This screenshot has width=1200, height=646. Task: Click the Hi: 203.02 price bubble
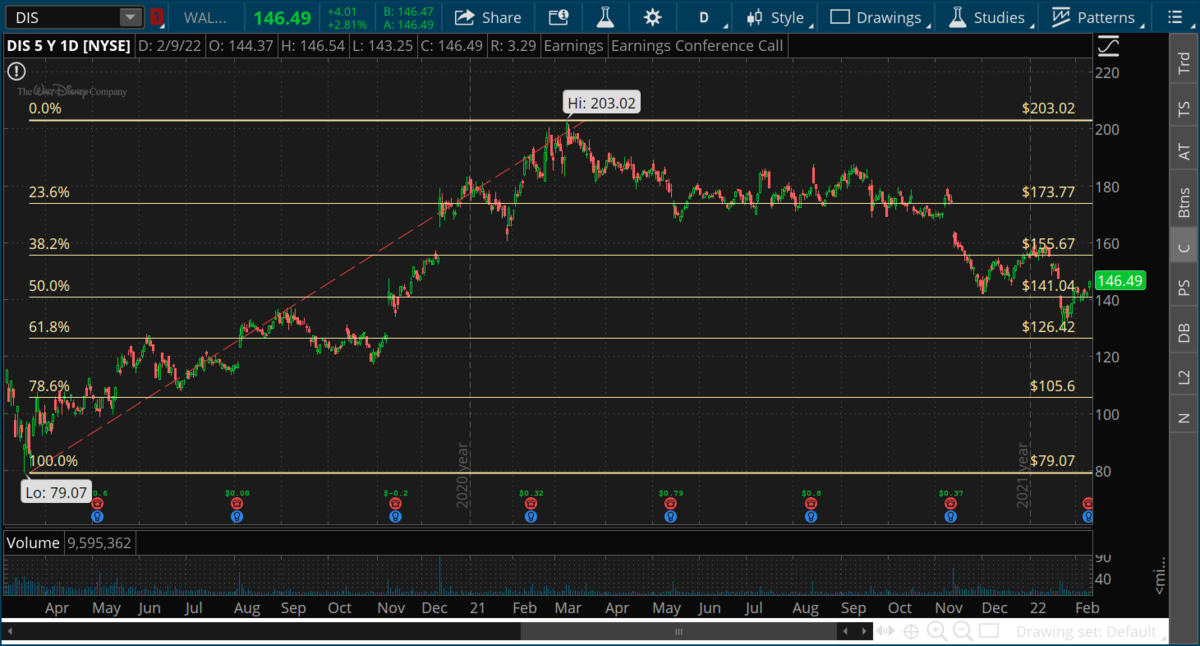click(x=601, y=103)
